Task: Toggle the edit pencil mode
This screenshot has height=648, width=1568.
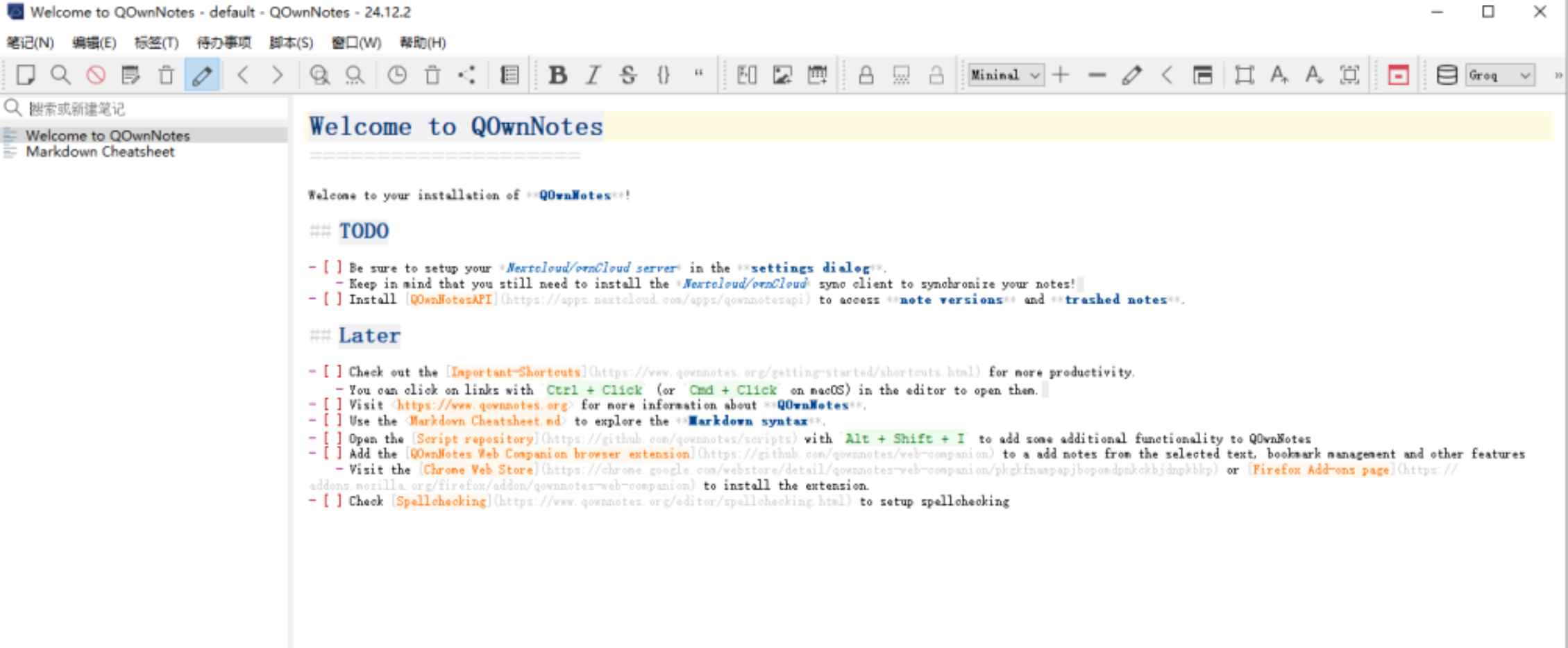Action: point(200,76)
